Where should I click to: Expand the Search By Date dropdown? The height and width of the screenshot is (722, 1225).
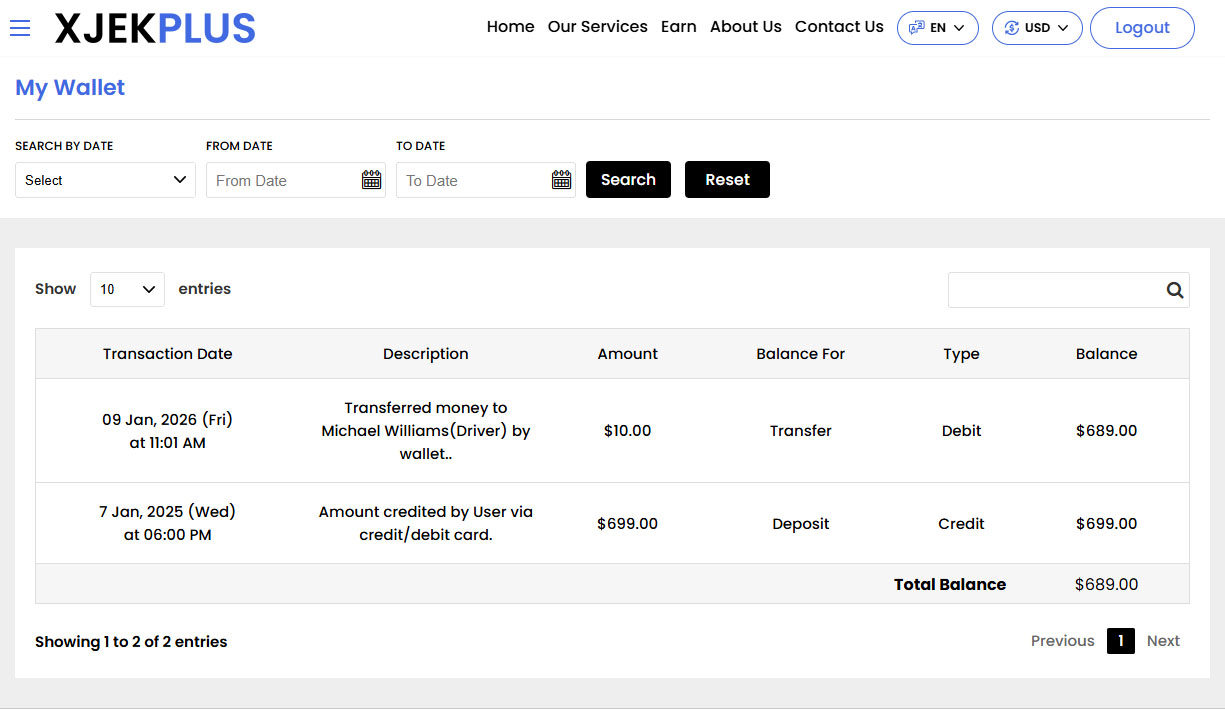(105, 180)
